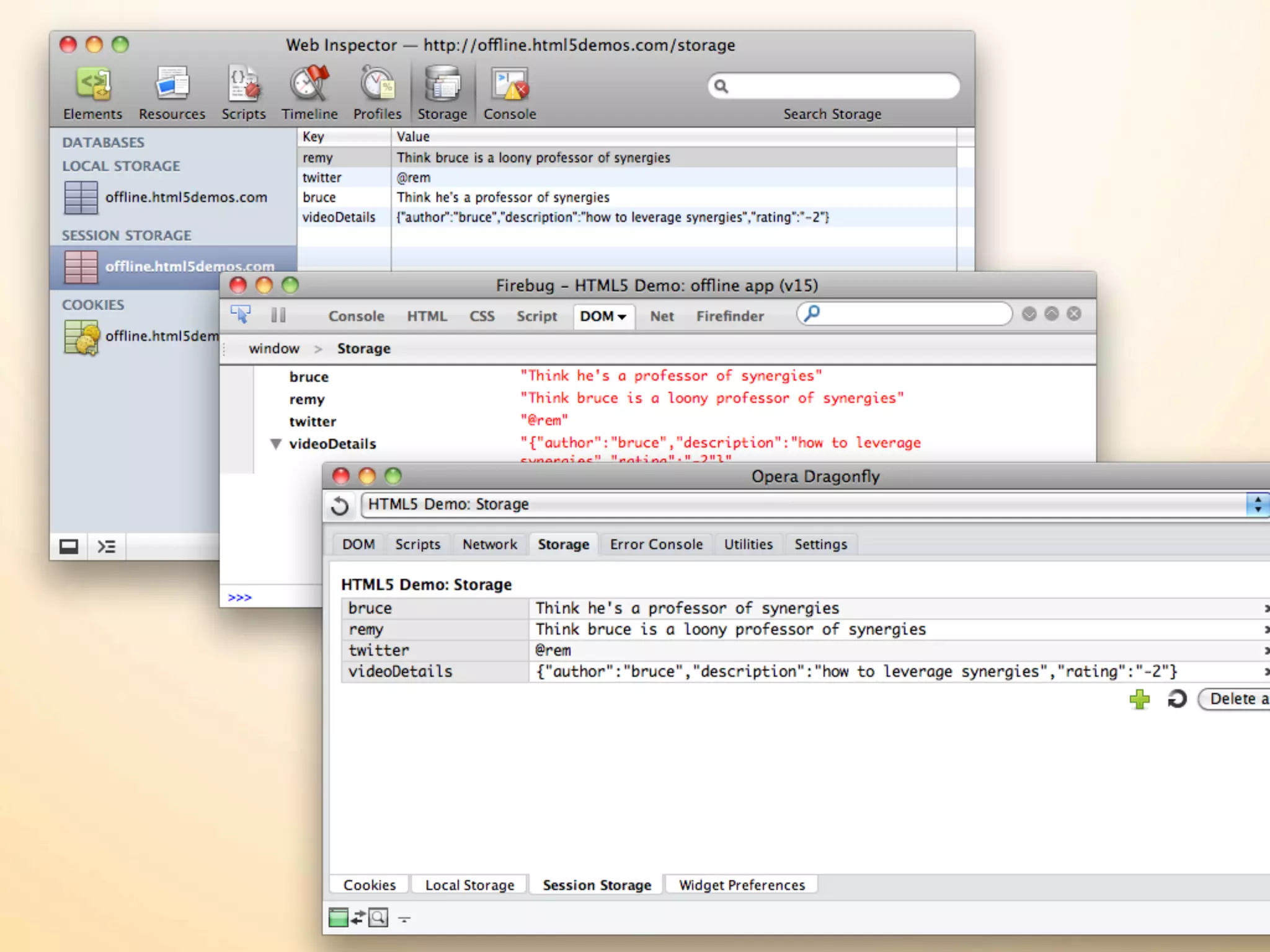Switch to Error Console tab in Dragonfly
Image resolution: width=1270 pixels, height=952 pixels.
[x=656, y=544]
